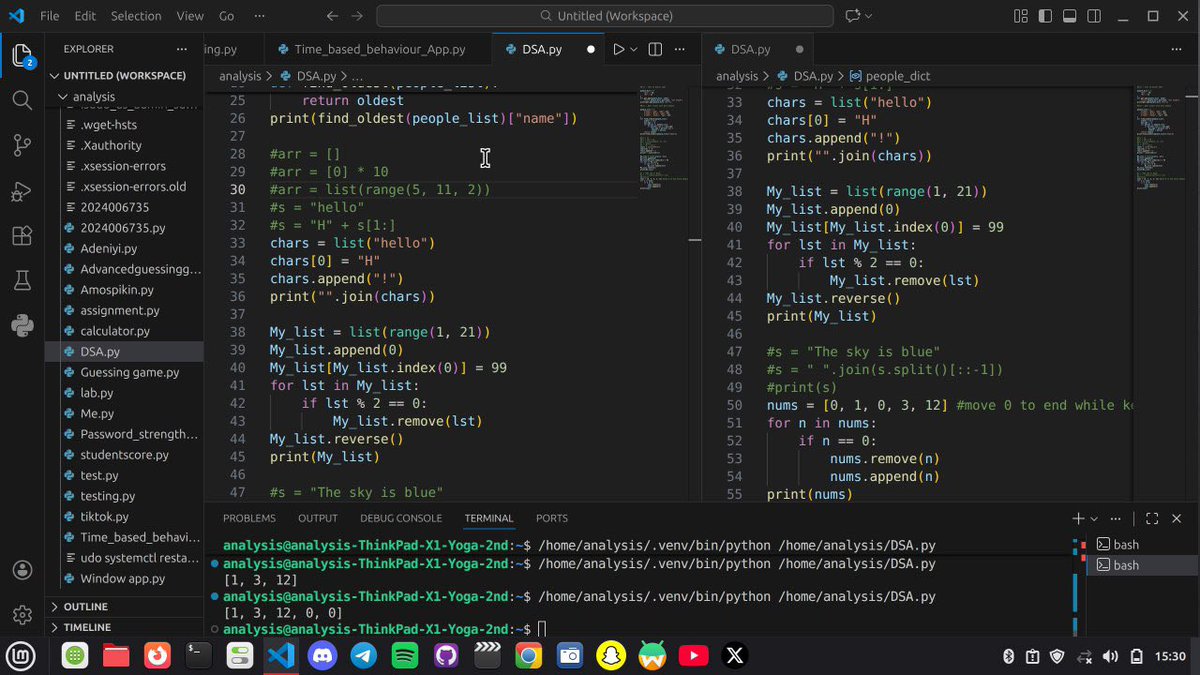The width and height of the screenshot is (1200, 675).
Task: Open the Explorer view in activity bar
Action: (x=22, y=56)
